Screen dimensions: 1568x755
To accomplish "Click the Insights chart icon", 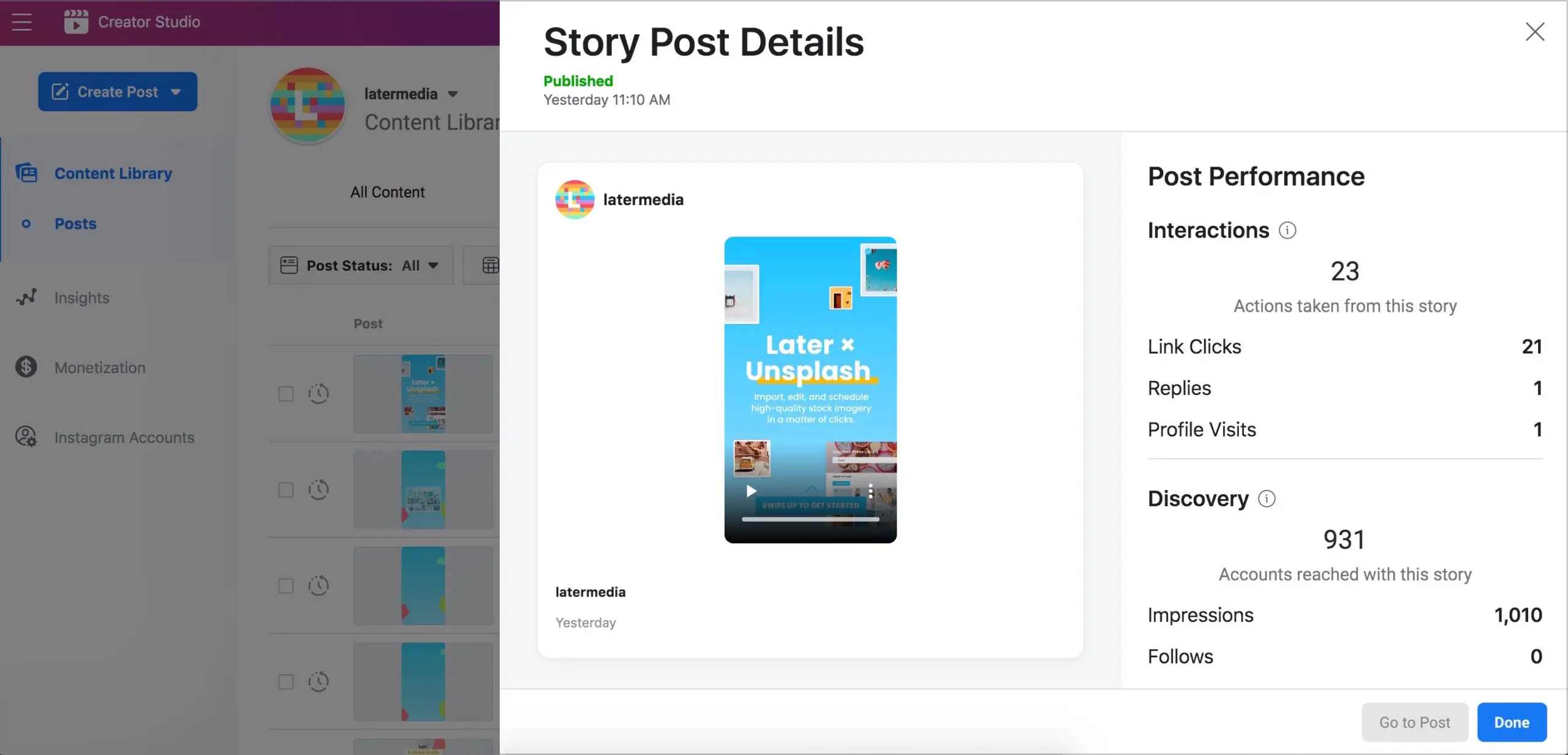I will (x=26, y=298).
